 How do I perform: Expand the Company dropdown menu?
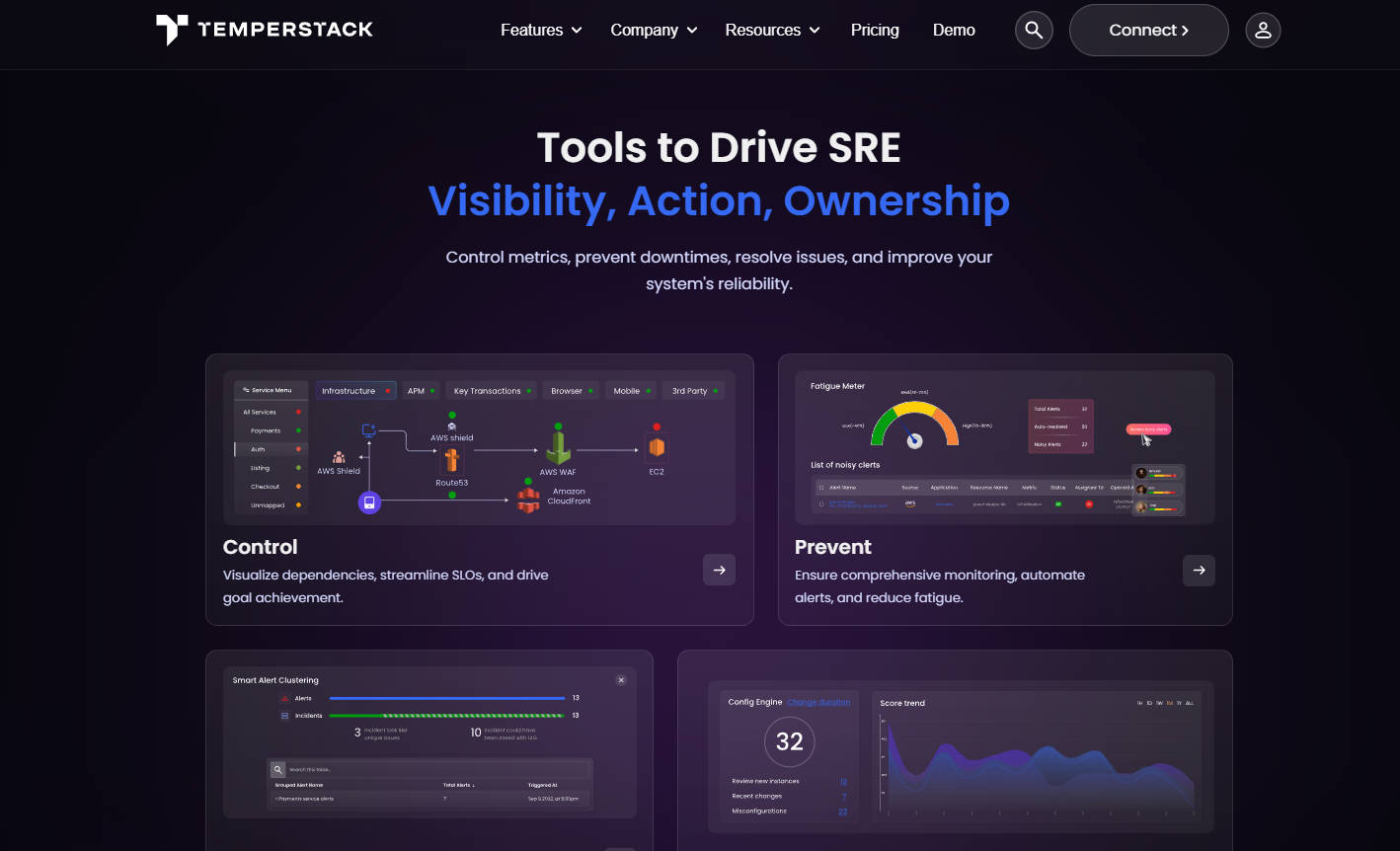pyautogui.click(x=654, y=31)
